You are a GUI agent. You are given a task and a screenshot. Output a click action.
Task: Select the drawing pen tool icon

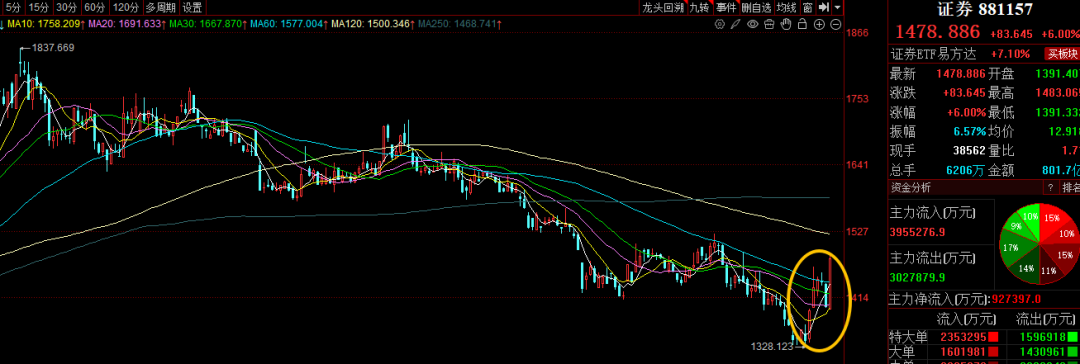[736, 24]
